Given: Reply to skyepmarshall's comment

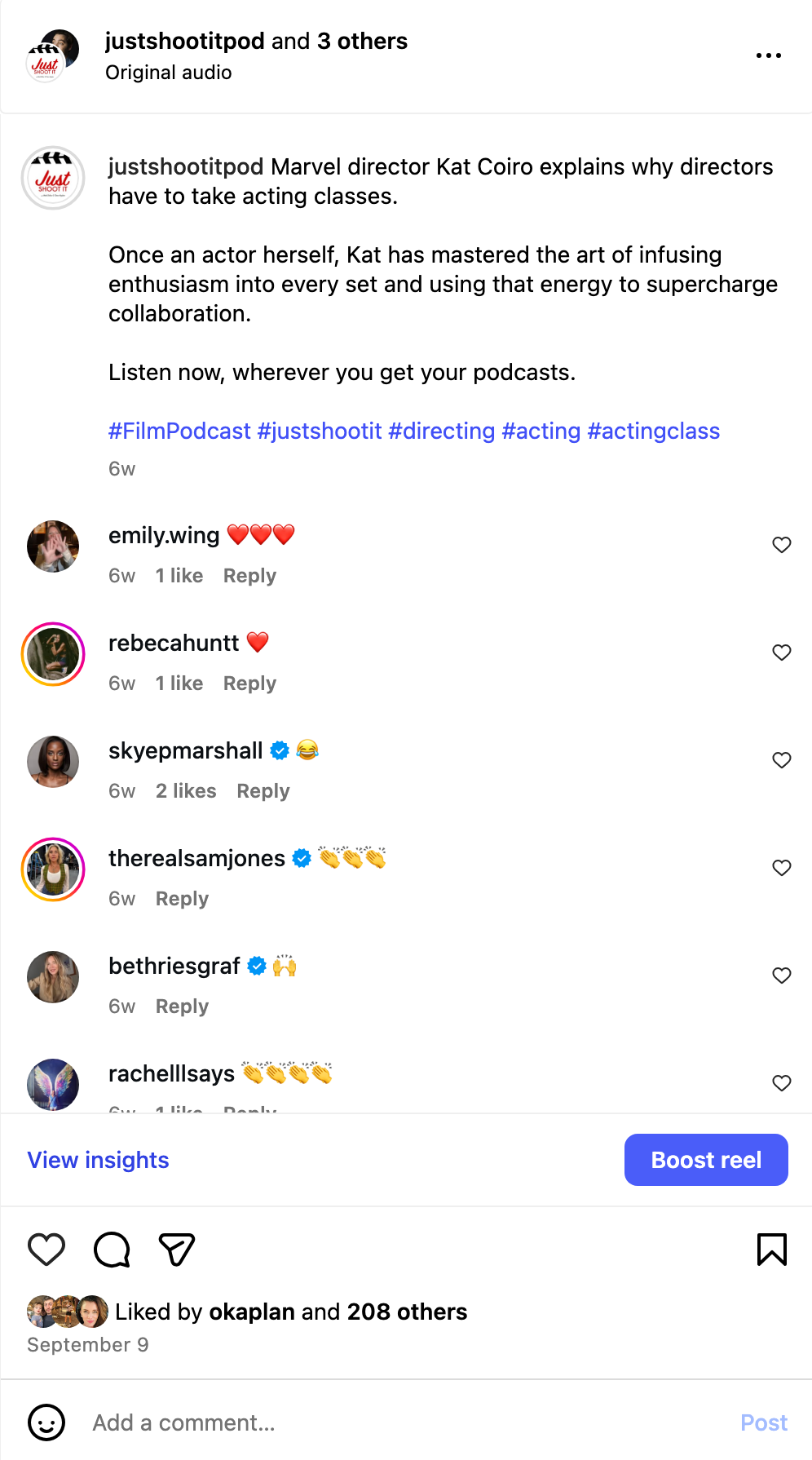Looking at the screenshot, I should click(263, 791).
